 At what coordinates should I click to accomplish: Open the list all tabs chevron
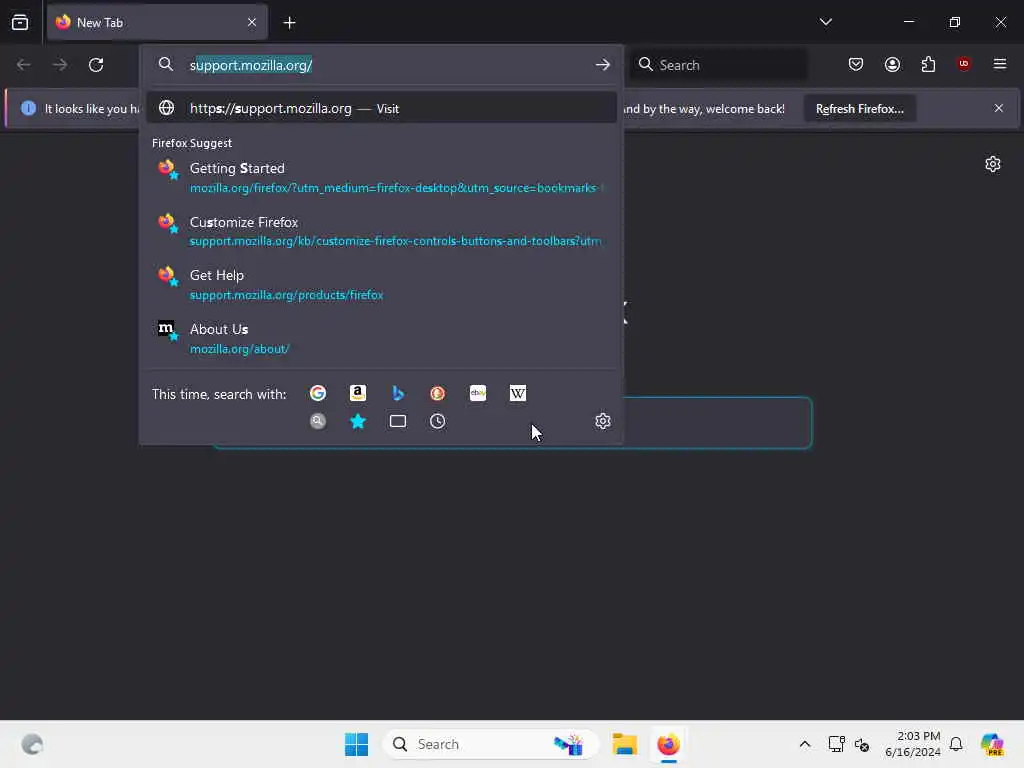(x=825, y=22)
